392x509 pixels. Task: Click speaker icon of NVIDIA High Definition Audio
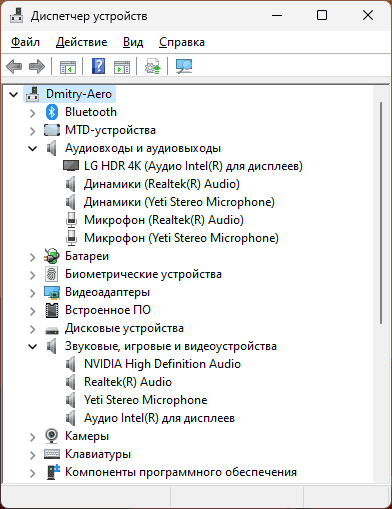pyautogui.click(x=70, y=364)
